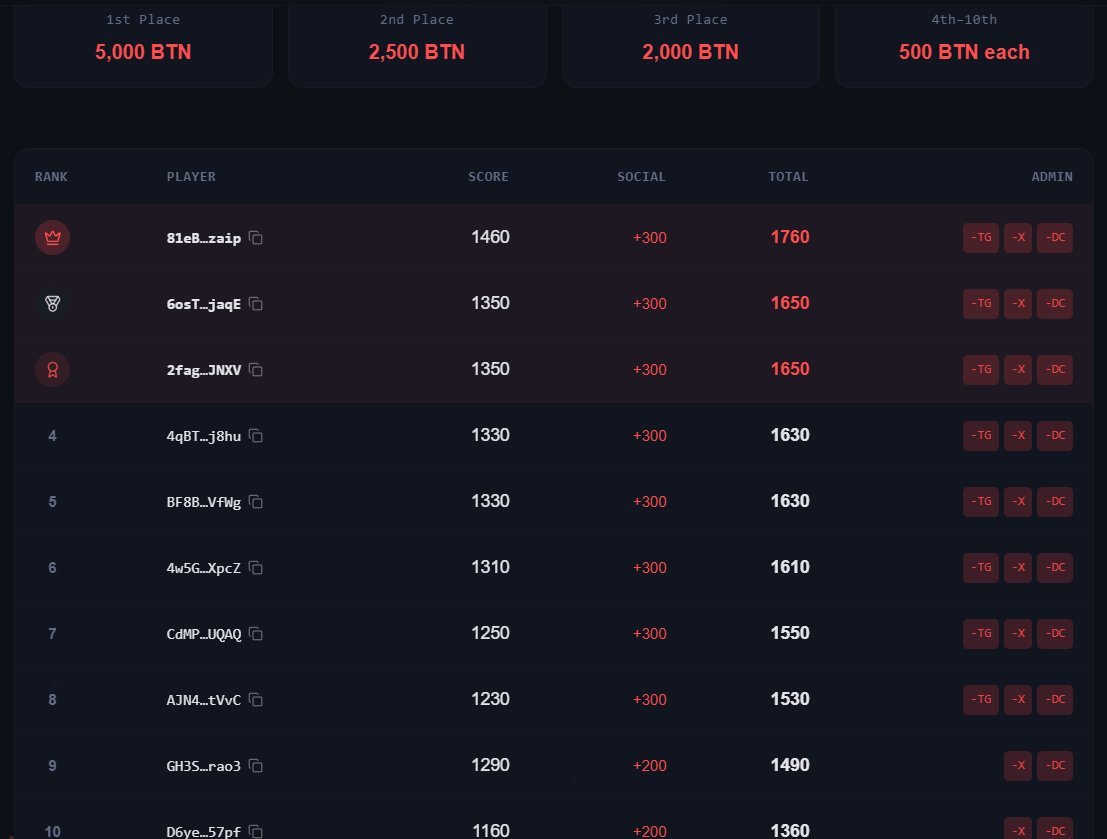
Task: Remove X bonus for 81eB…zaip
Action: 1018,238
